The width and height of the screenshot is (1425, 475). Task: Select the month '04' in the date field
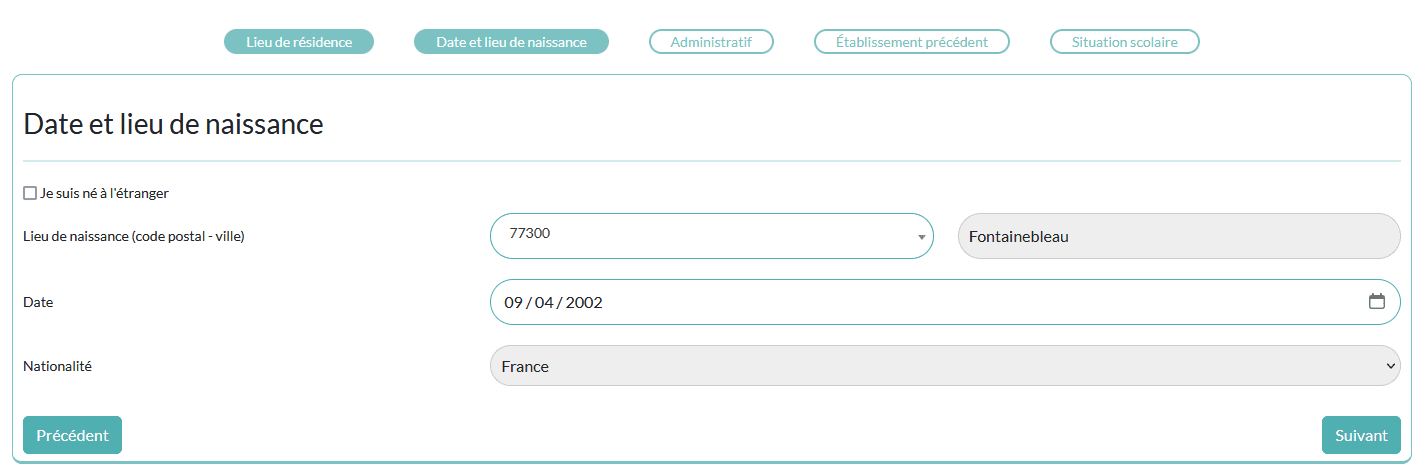pos(544,302)
